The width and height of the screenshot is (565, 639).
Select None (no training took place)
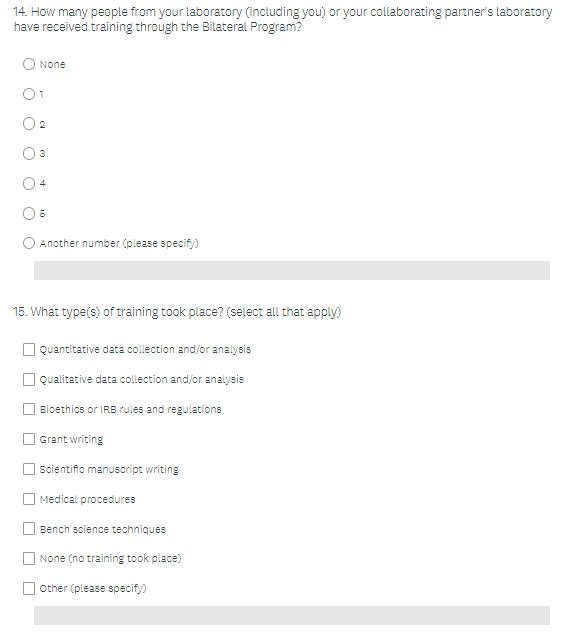(x=29, y=559)
